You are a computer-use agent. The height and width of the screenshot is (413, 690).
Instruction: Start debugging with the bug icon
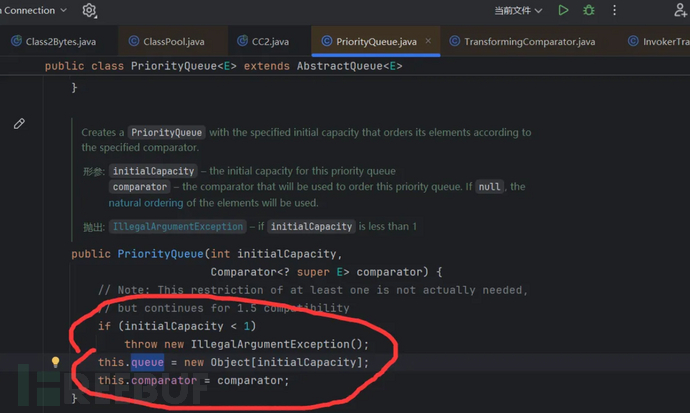pos(589,10)
